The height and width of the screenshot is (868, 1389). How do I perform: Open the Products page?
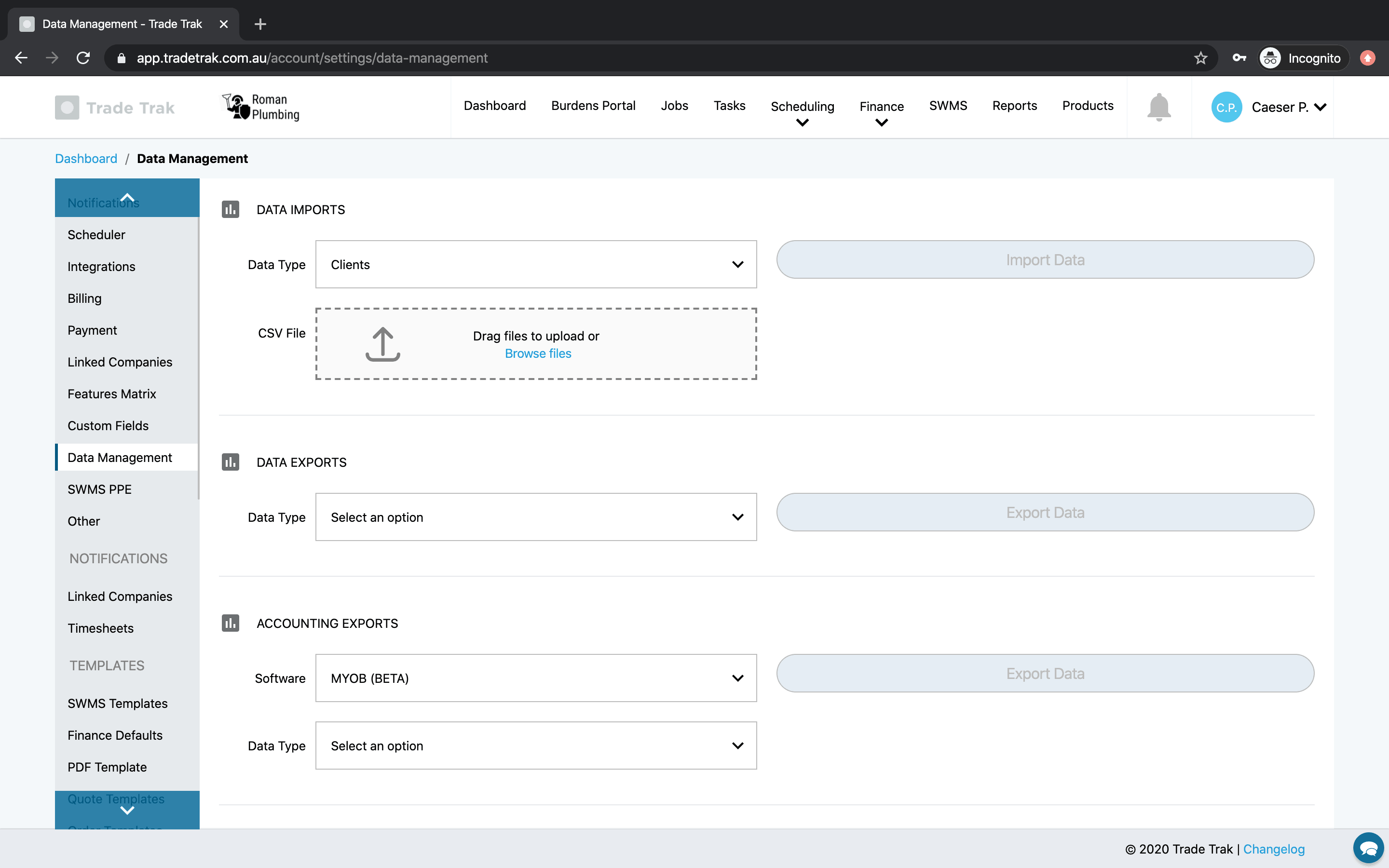pyautogui.click(x=1088, y=106)
